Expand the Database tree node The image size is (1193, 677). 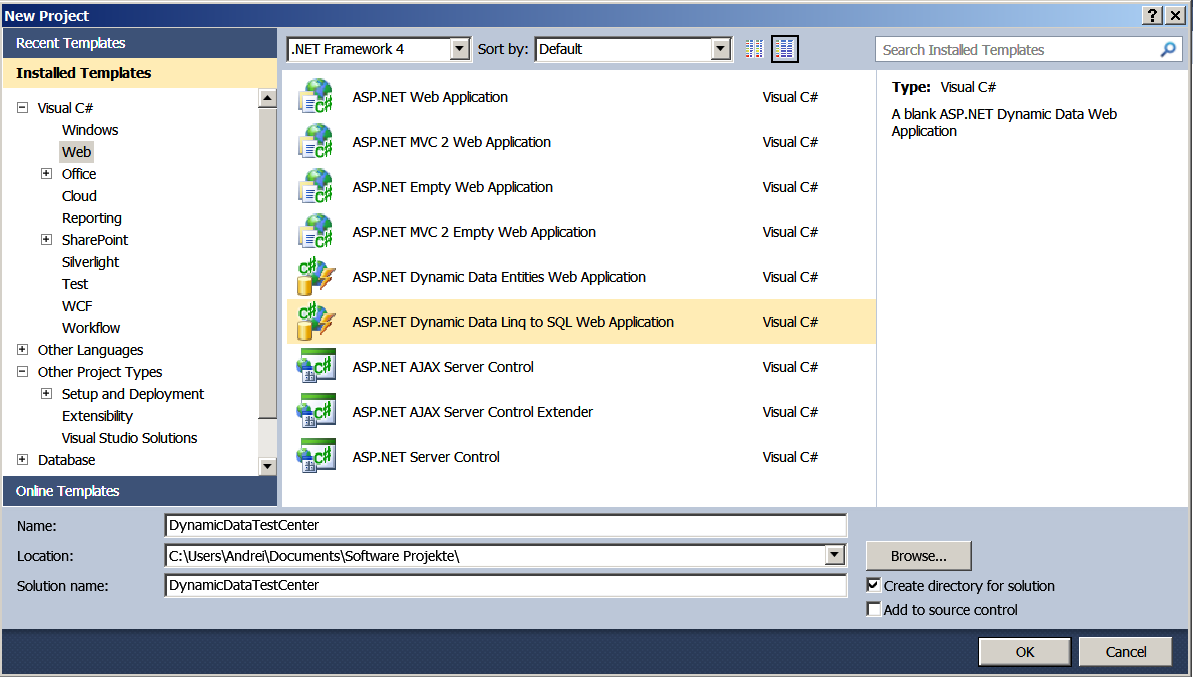click(x=21, y=459)
